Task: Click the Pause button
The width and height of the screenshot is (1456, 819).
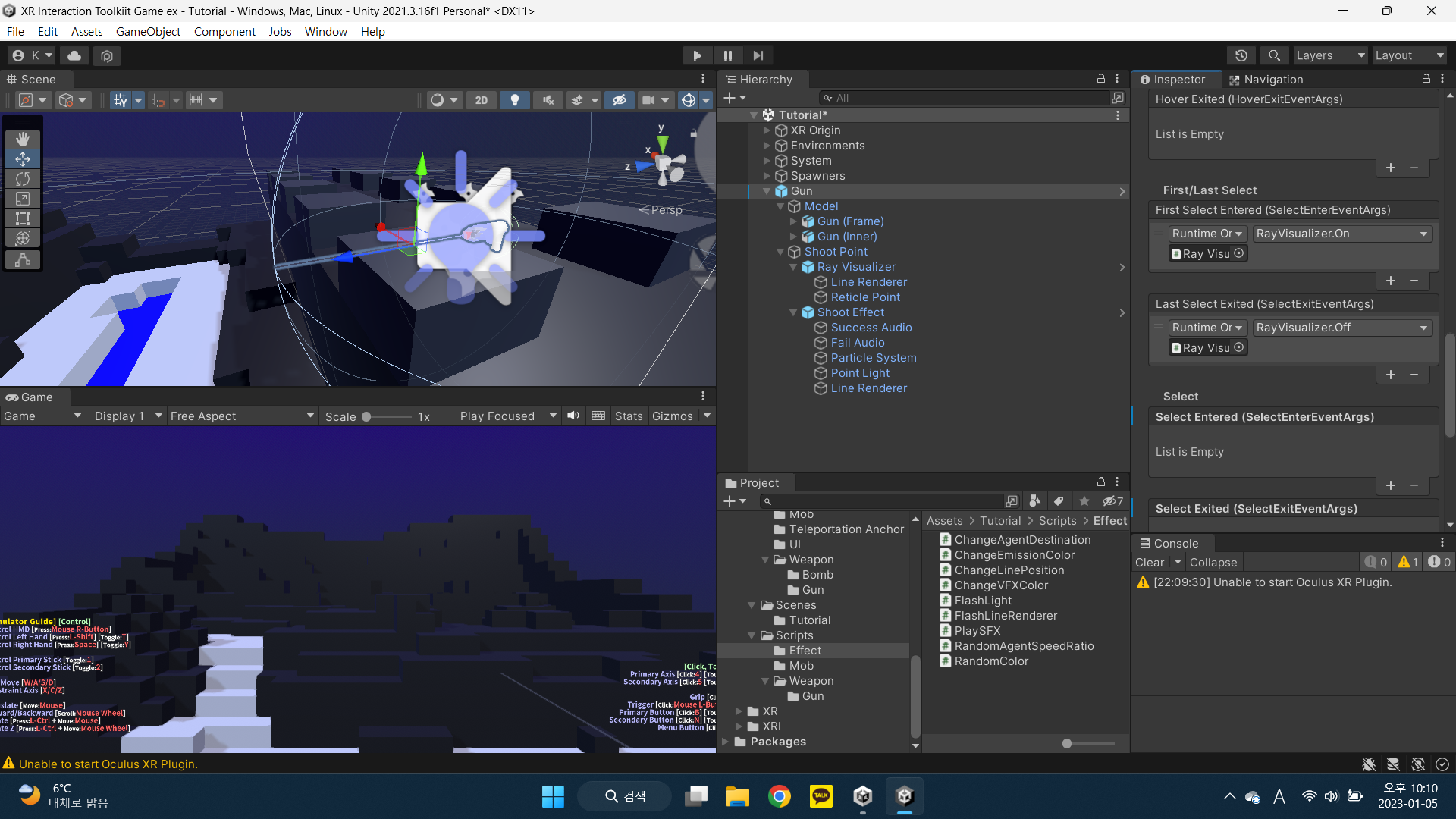Action: (728, 55)
